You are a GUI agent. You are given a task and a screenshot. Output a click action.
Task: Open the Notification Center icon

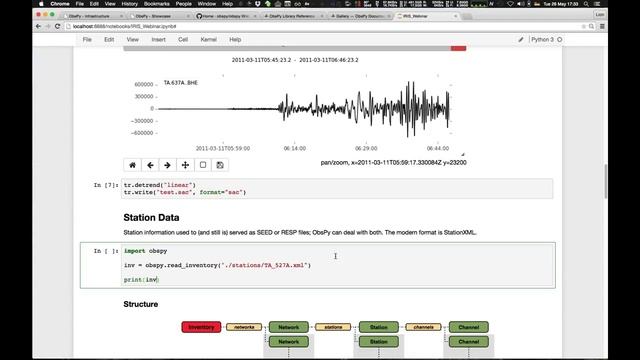pyautogui.click(x=597, y=4)
